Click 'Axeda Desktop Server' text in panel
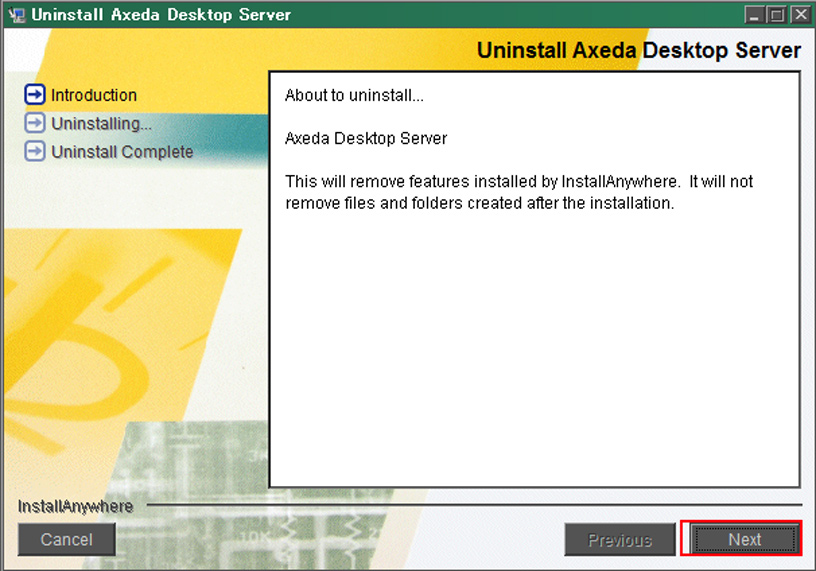Viewport: 816px width, 571px height. click(x=366, y=138)
